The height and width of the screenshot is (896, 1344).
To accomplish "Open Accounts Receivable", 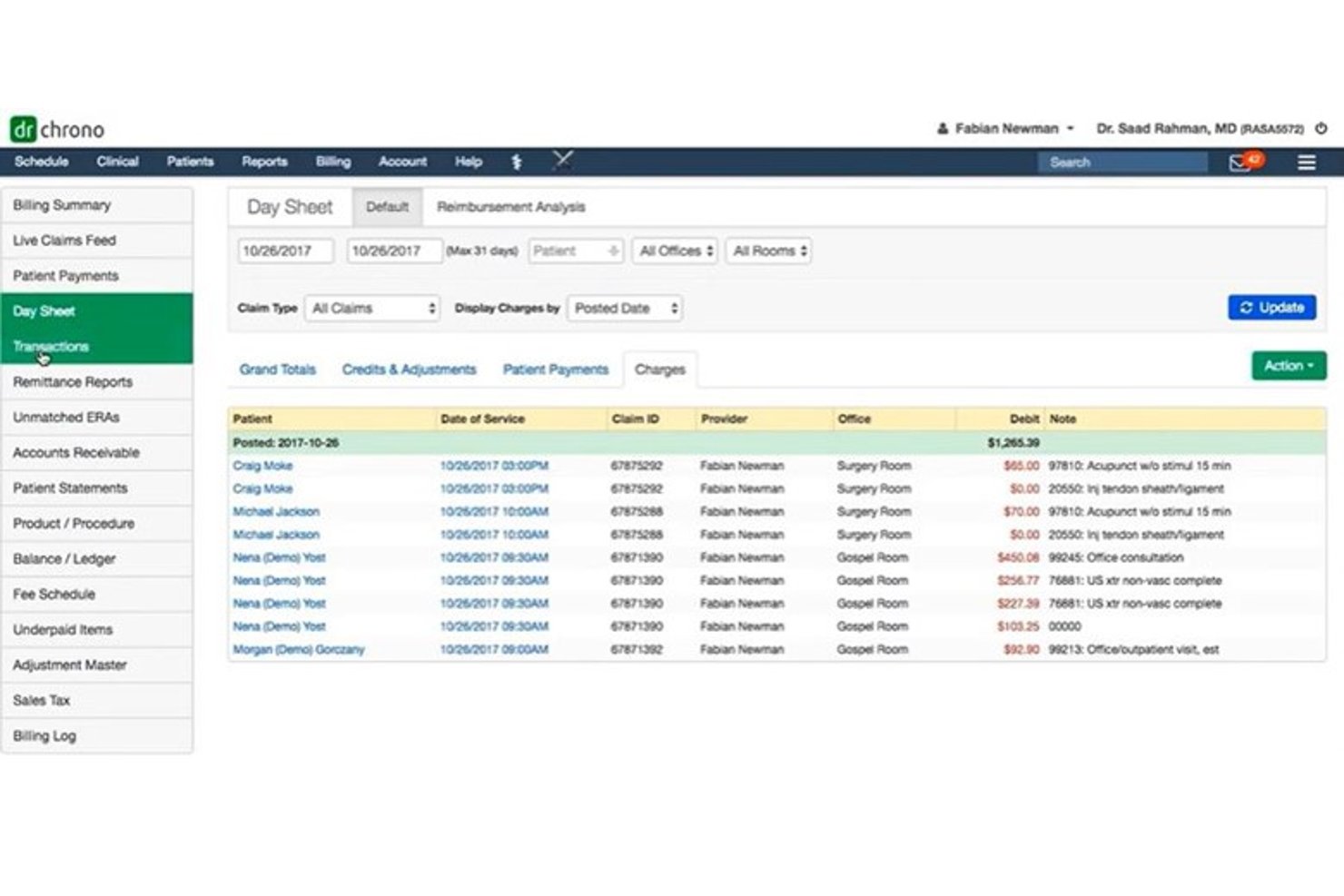I will coord(97,453).
